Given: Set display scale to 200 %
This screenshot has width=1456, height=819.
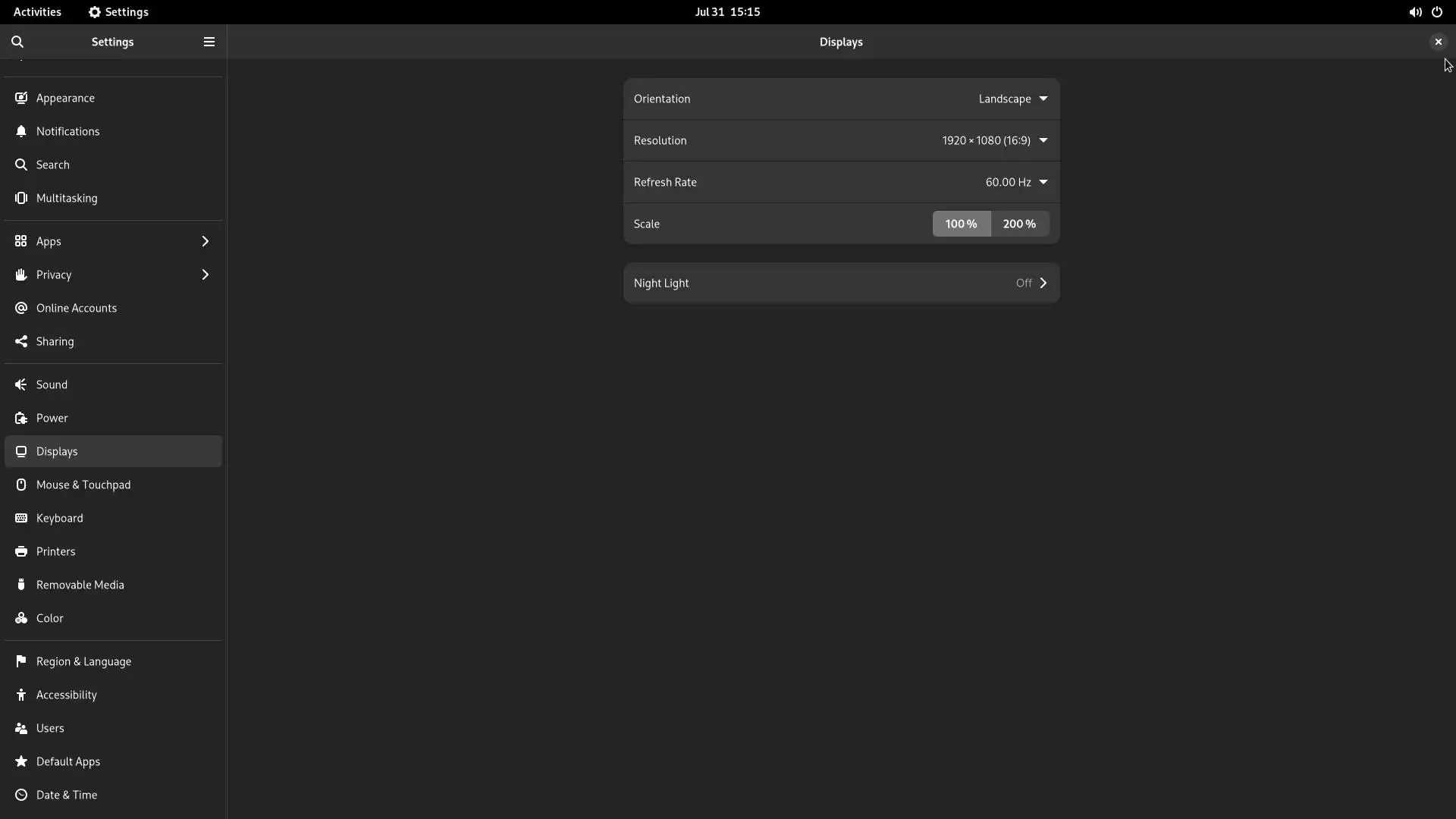Looking at the screenshot, I should coord(1019,224).
